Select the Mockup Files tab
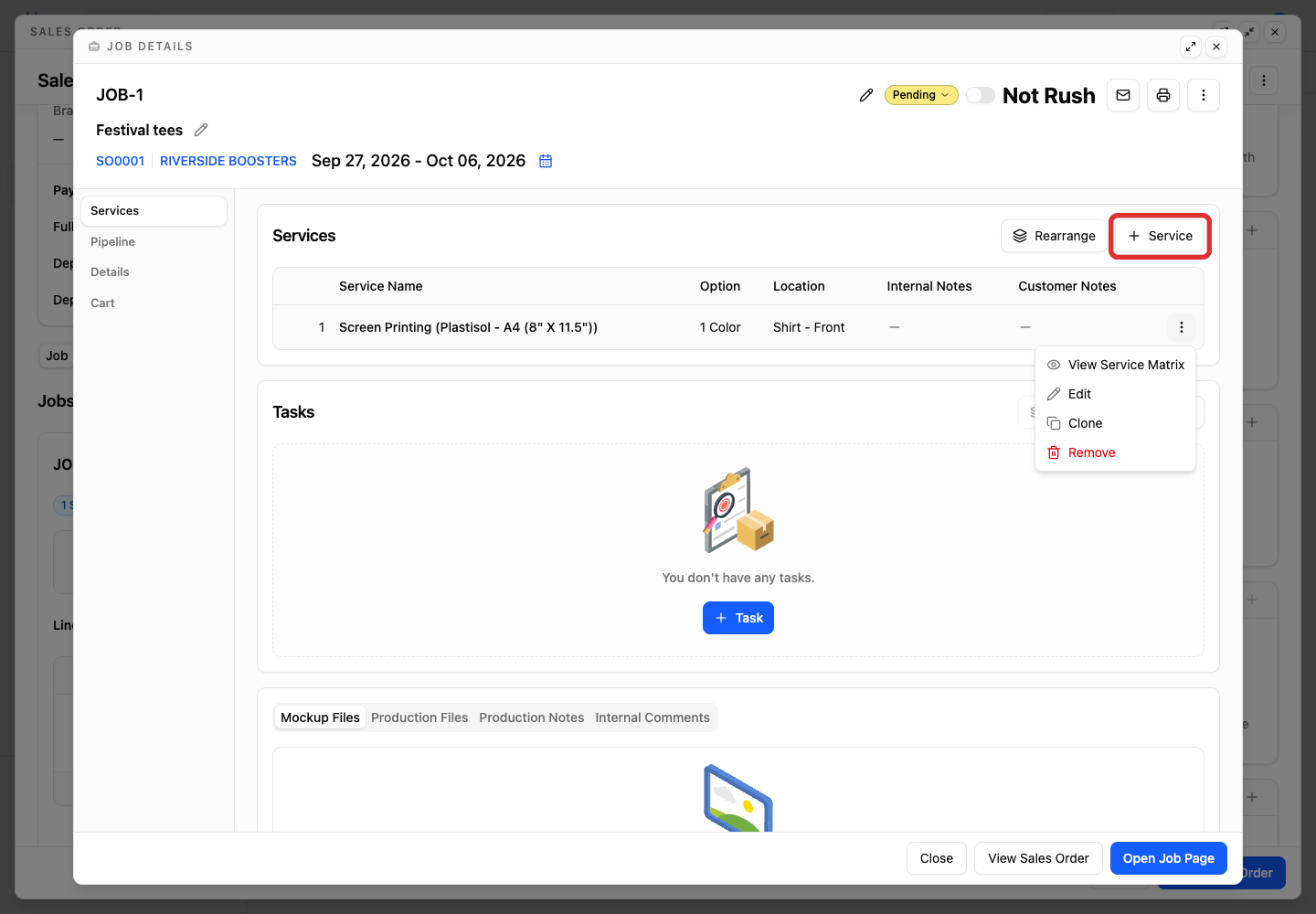This screenshot has width=1316, height=914. [x=320, y=717]
